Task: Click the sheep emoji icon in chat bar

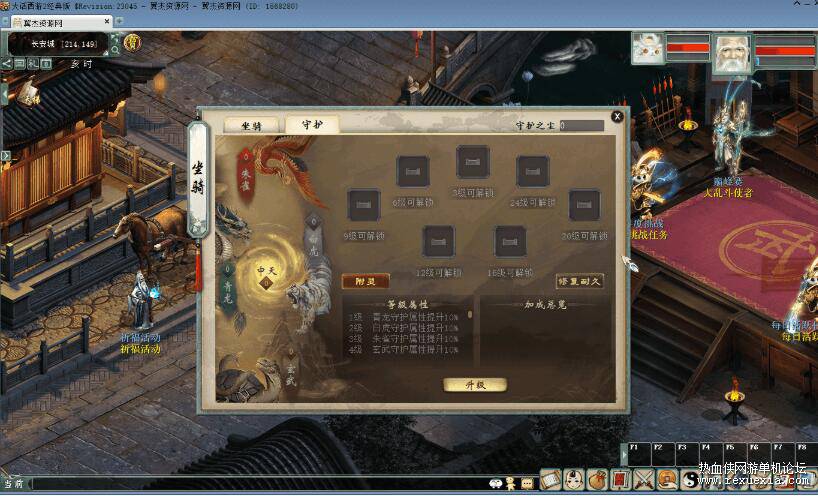Action: [x=496, y=483]
